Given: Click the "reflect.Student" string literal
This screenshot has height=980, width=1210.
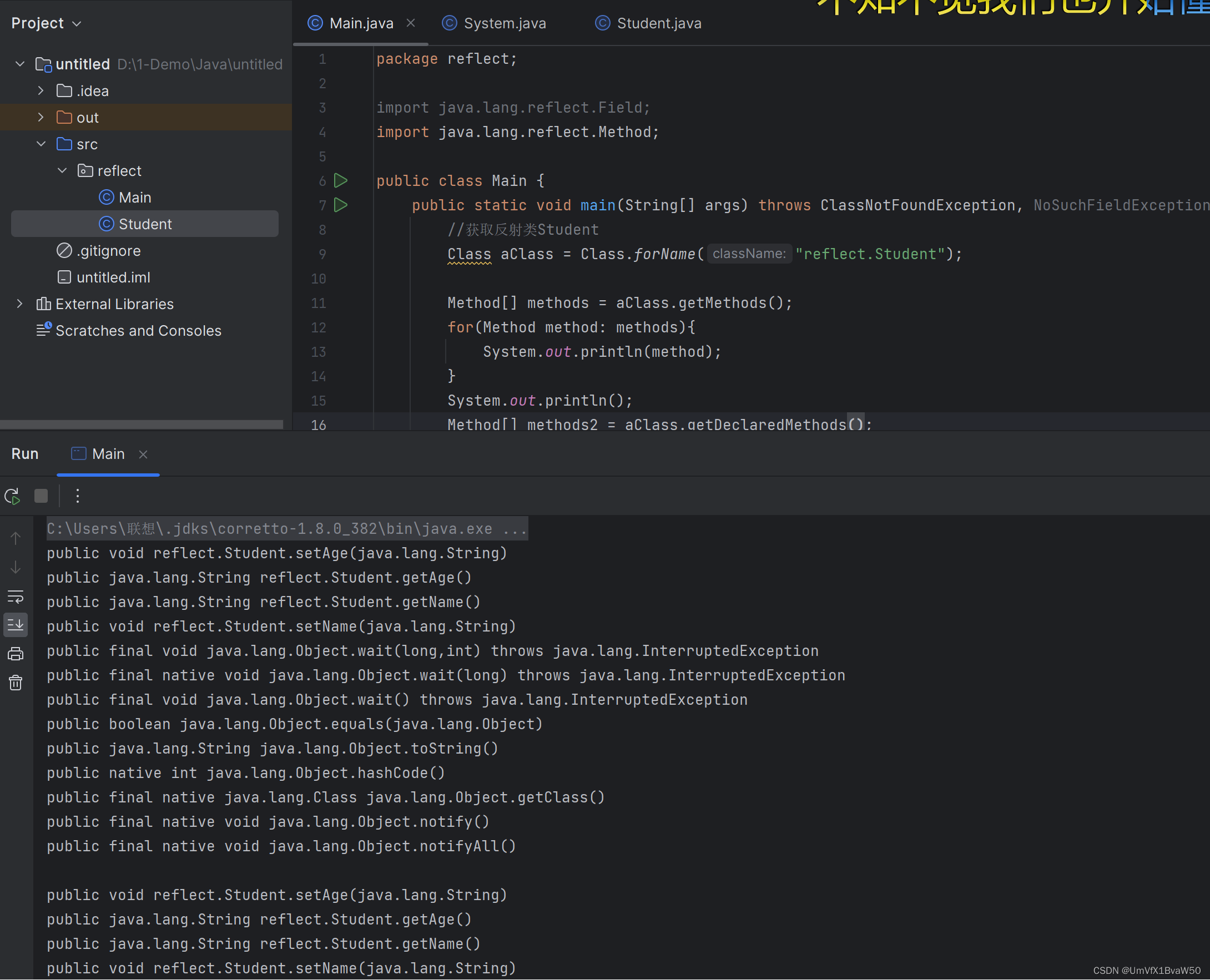Looking at the screenshot, I should pyautogui.click(x=870, y=254).
